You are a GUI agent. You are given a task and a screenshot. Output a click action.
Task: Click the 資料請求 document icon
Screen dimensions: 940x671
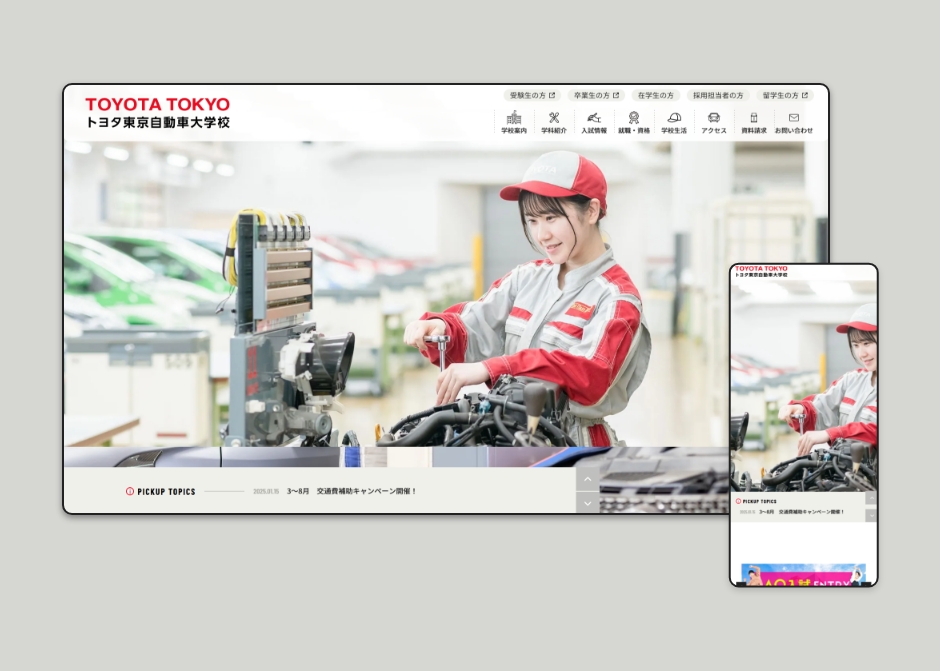pos(755,119)
